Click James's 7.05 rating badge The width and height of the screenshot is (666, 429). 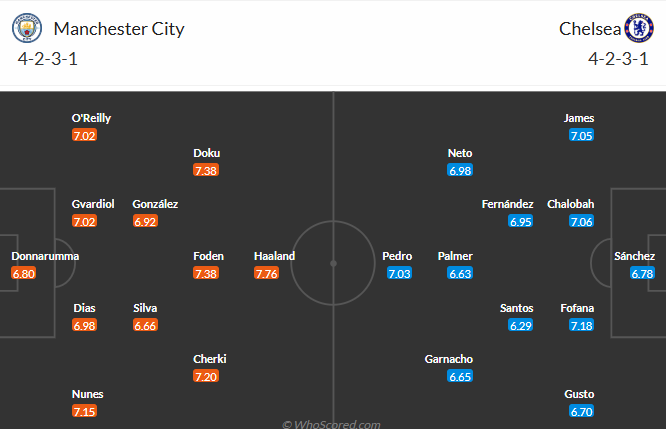pyautogui.click(x=580, y=135)
